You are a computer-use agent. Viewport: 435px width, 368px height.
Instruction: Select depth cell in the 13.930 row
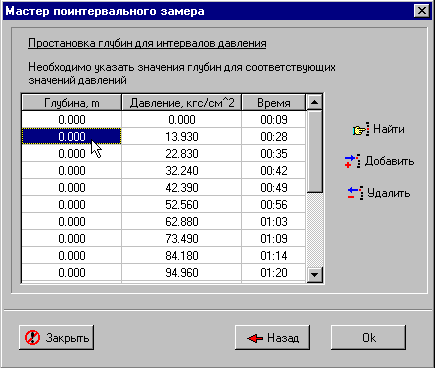(72, 137)
